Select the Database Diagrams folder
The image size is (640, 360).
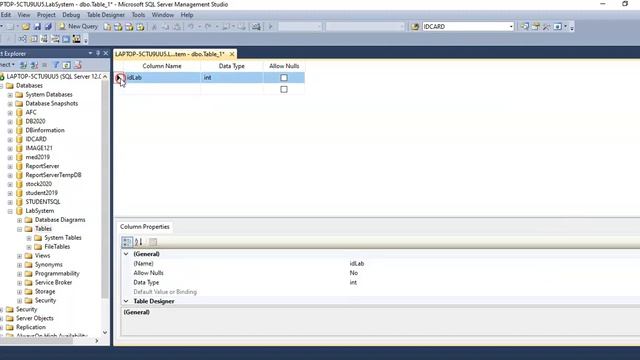(x=60, y=220)
